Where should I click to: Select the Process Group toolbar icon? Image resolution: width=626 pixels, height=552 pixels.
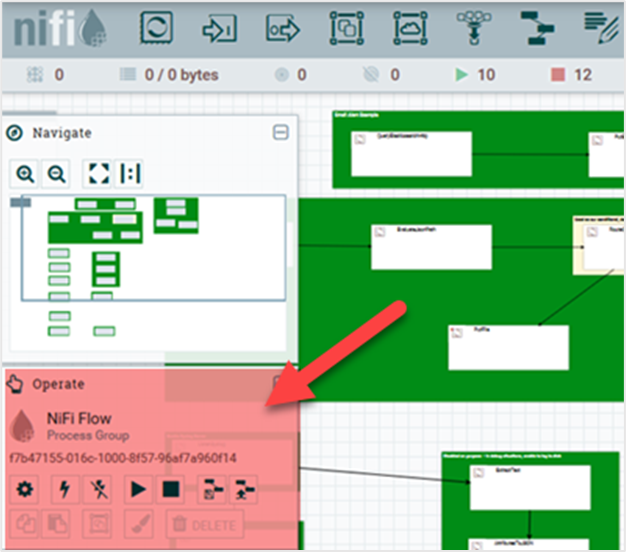[x=347, y=29]
